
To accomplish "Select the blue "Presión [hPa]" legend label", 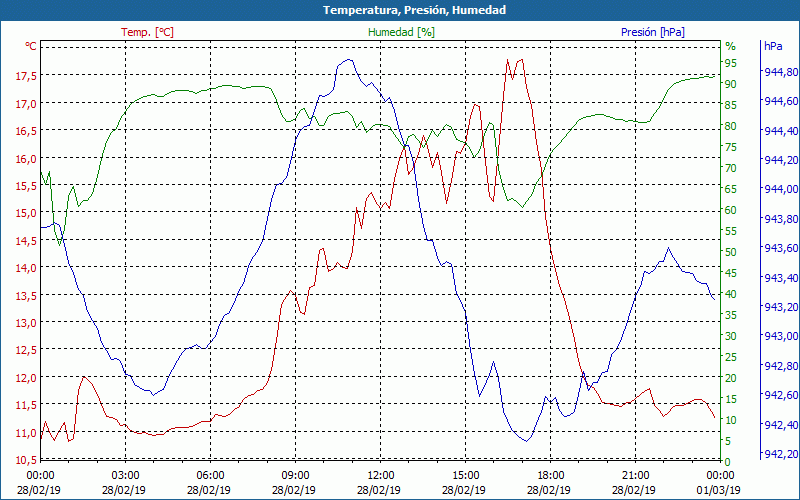I will 653,32.
